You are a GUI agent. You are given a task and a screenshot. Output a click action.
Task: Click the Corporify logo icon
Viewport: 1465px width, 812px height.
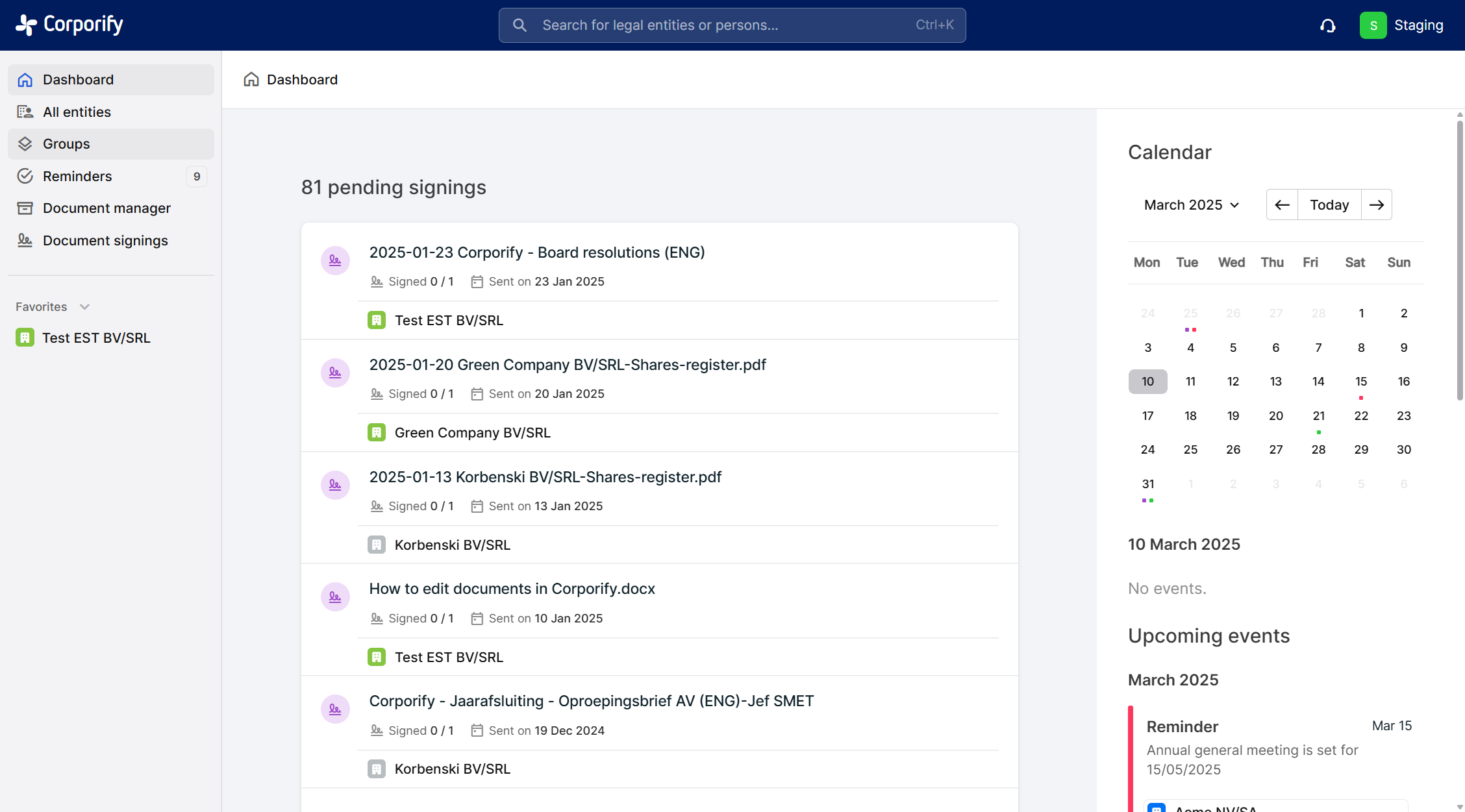coord(26,25)
